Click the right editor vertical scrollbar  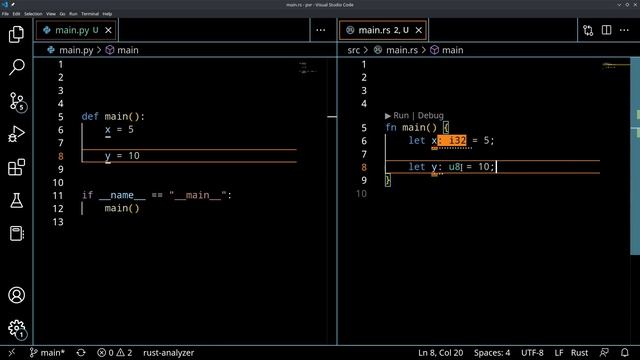[635, 157]
